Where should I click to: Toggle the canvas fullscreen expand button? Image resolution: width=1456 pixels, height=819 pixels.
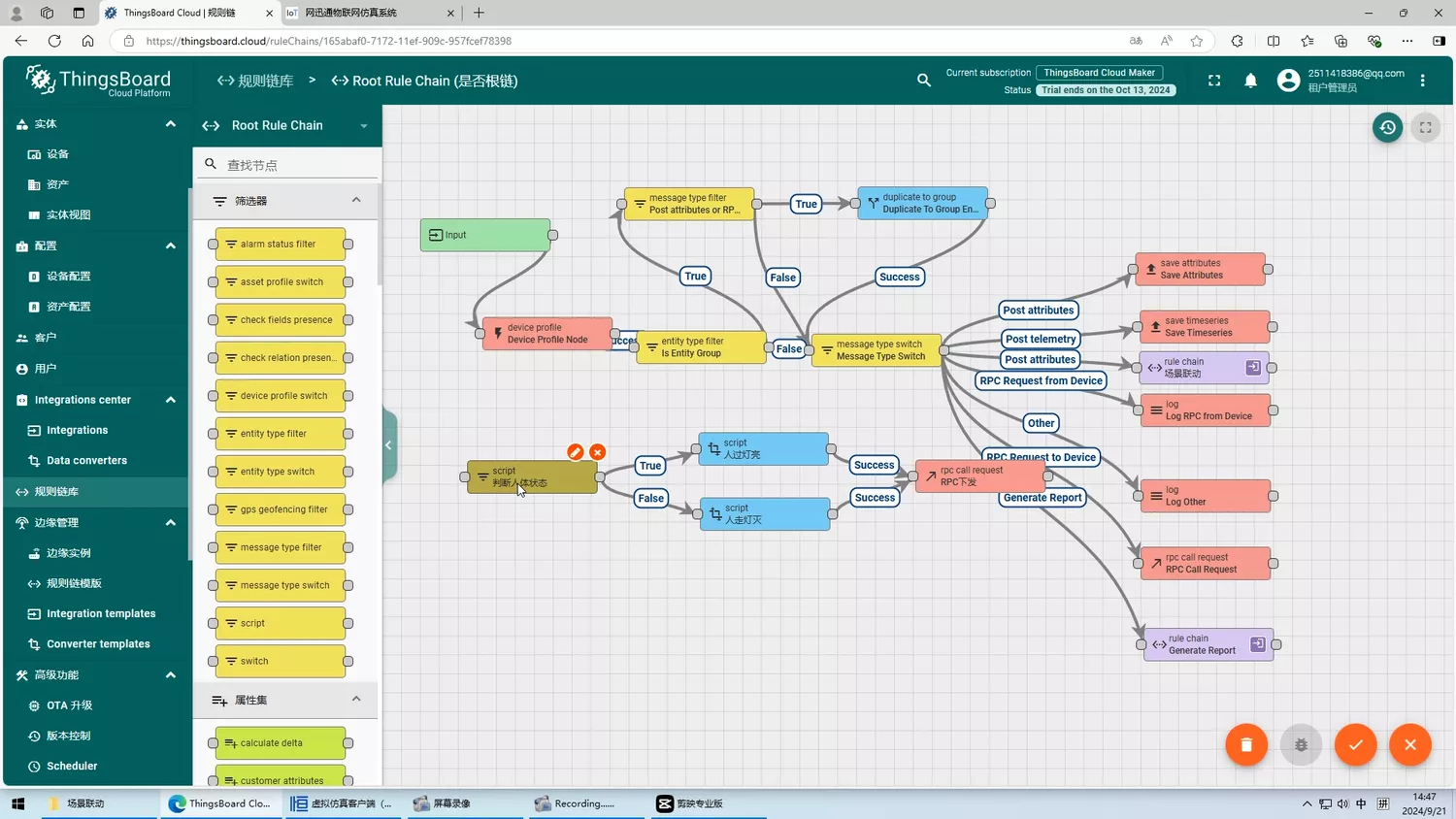1425,127
